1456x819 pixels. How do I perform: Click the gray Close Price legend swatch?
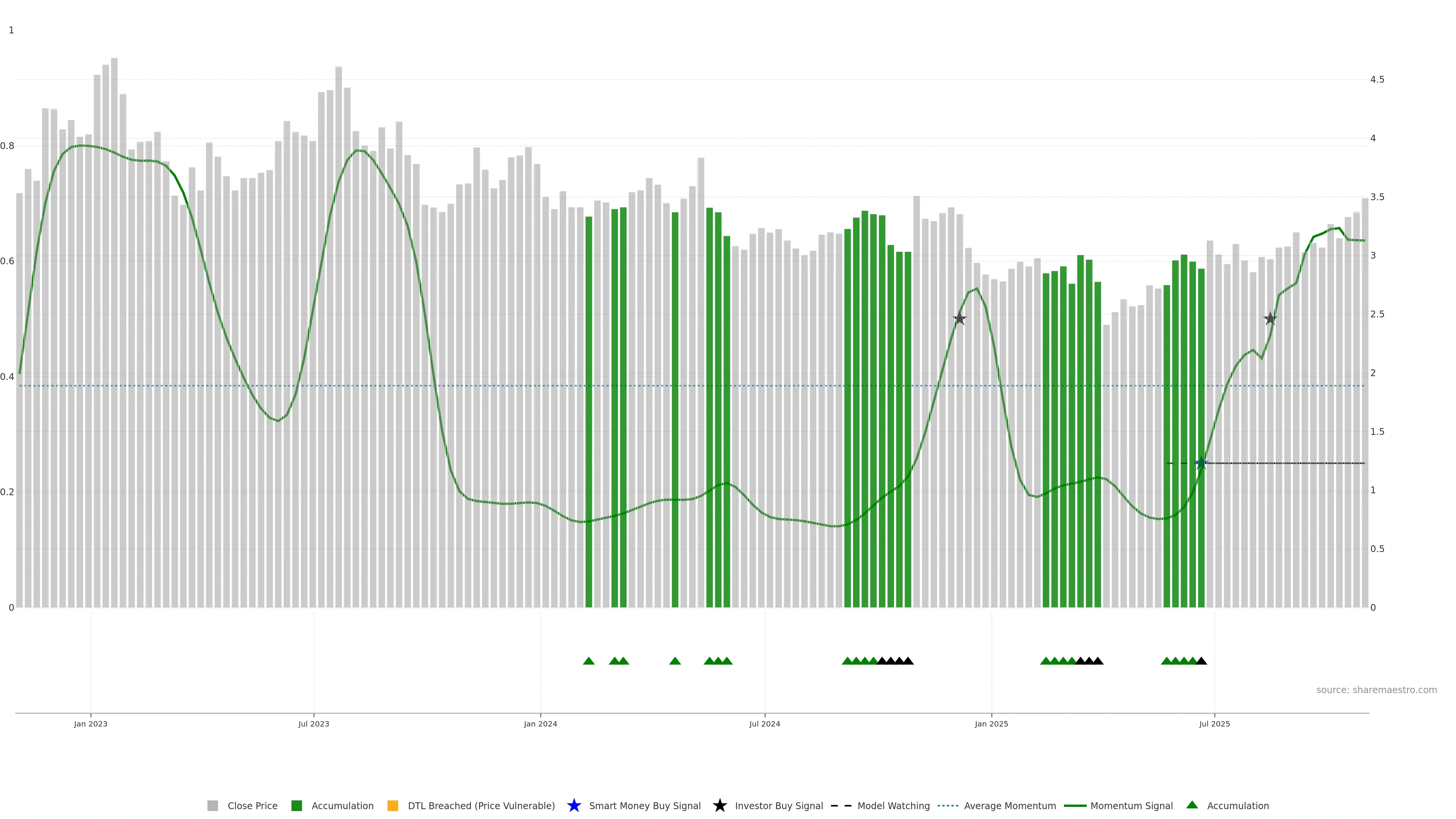212,805
